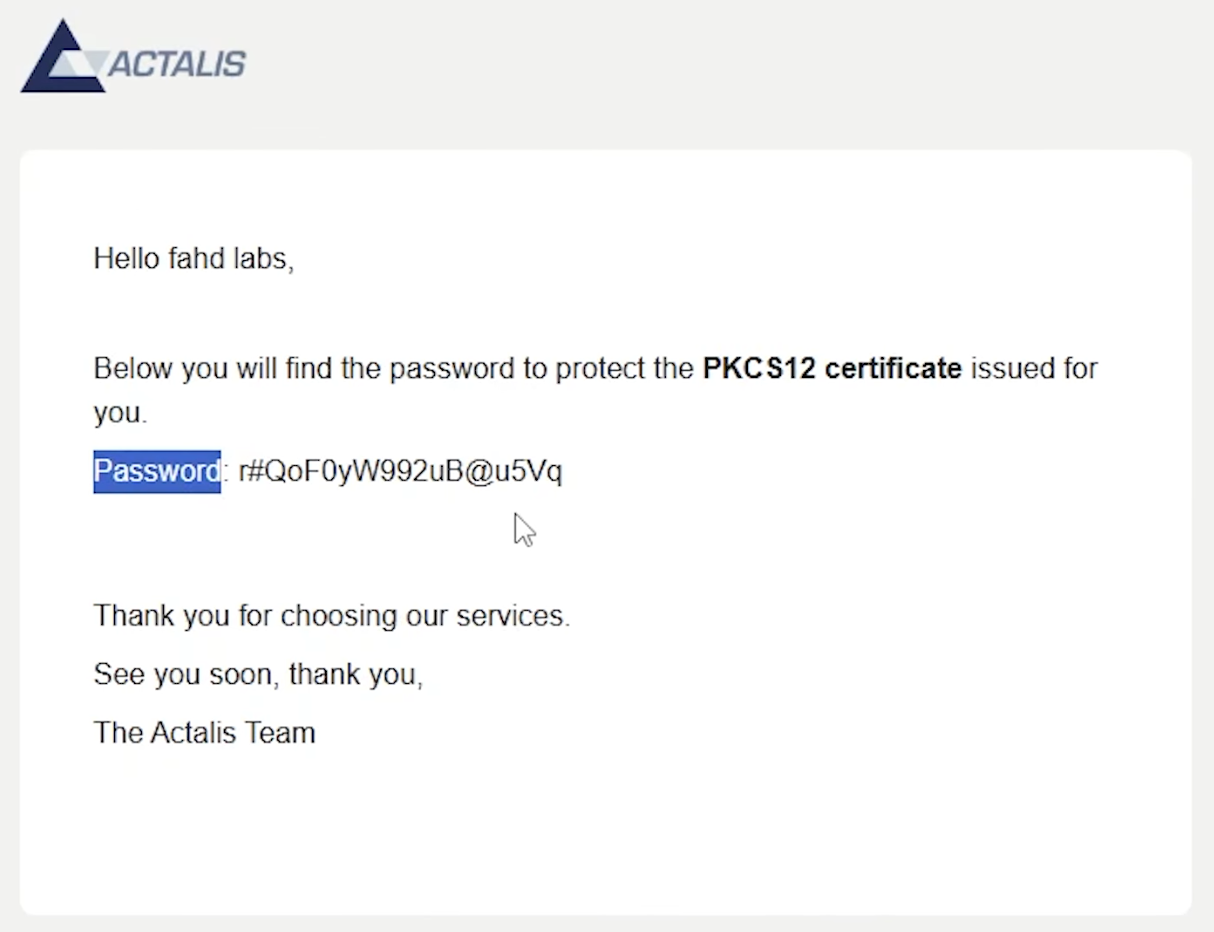Click the Actalis triangle logo icon
This screenshot has height=932, width=1214.
(x=62, y=58)
